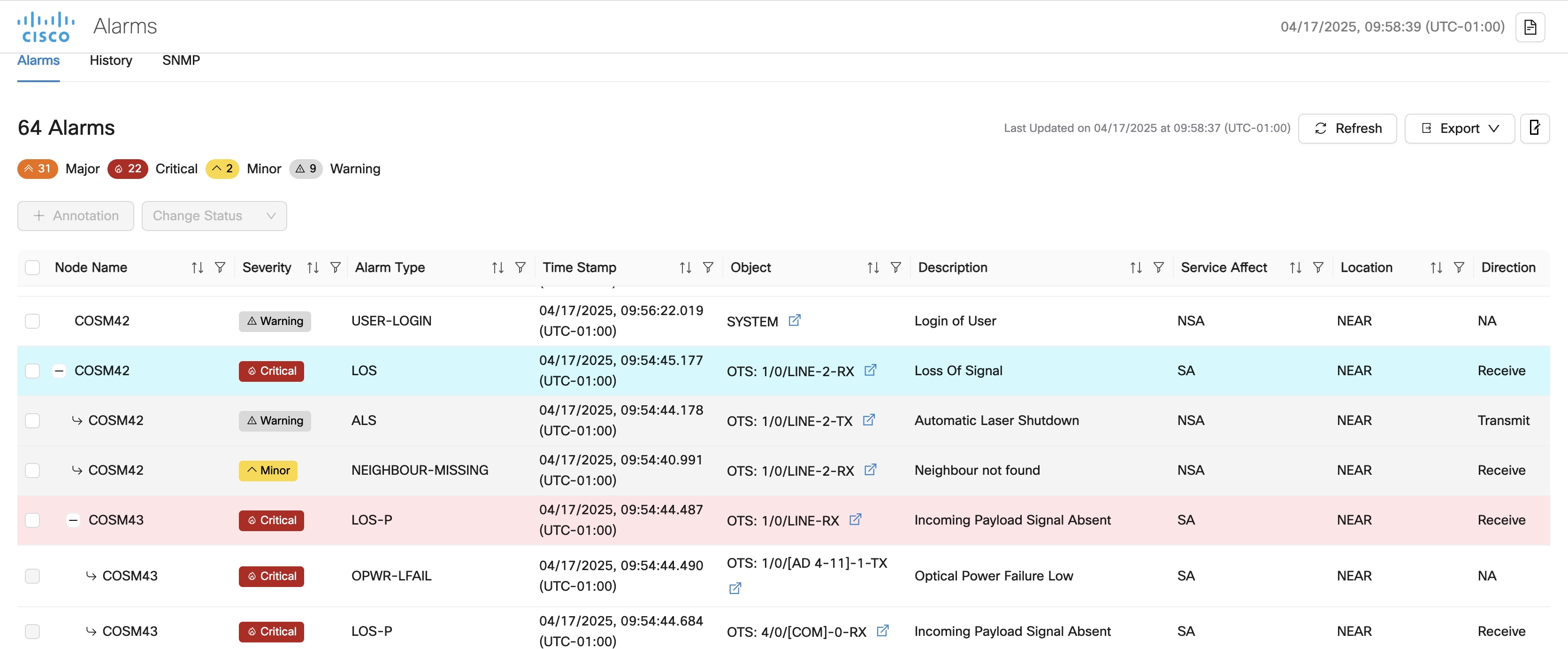
Task: Filter by the 9 Warning badge
Action: coord(306,169)
